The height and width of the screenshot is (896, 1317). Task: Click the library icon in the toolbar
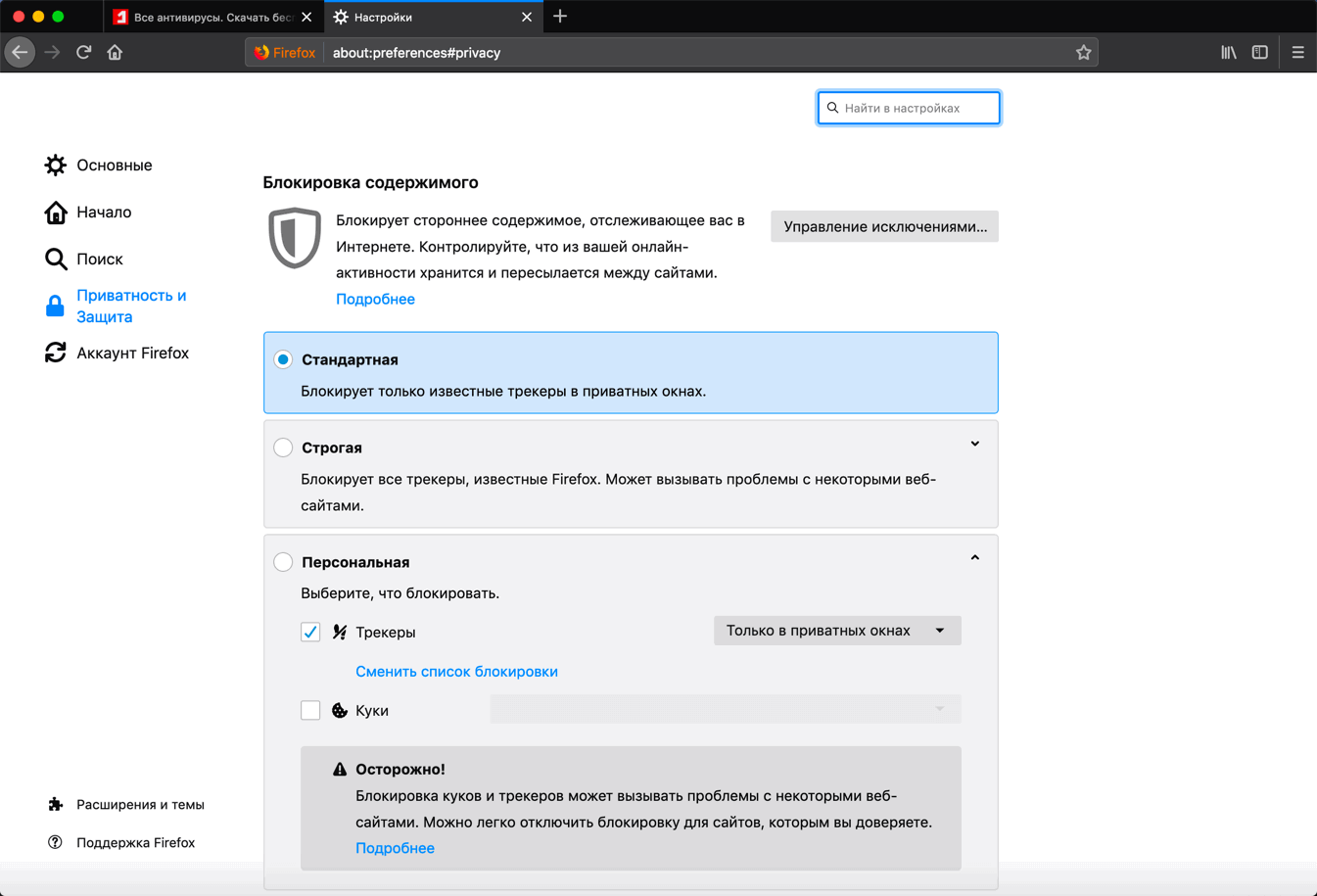[x=1228, y=52]
